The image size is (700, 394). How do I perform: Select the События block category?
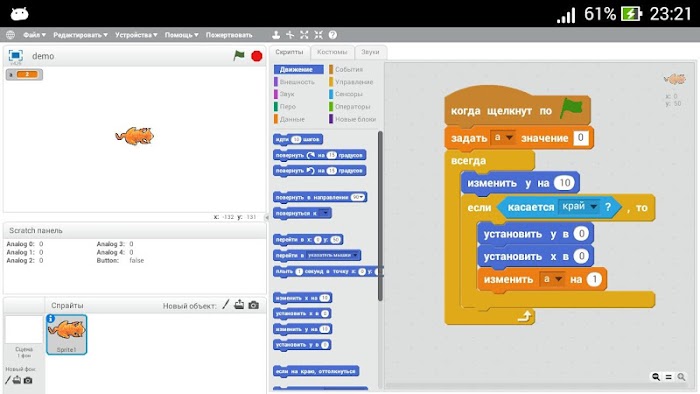click(346, 70)
